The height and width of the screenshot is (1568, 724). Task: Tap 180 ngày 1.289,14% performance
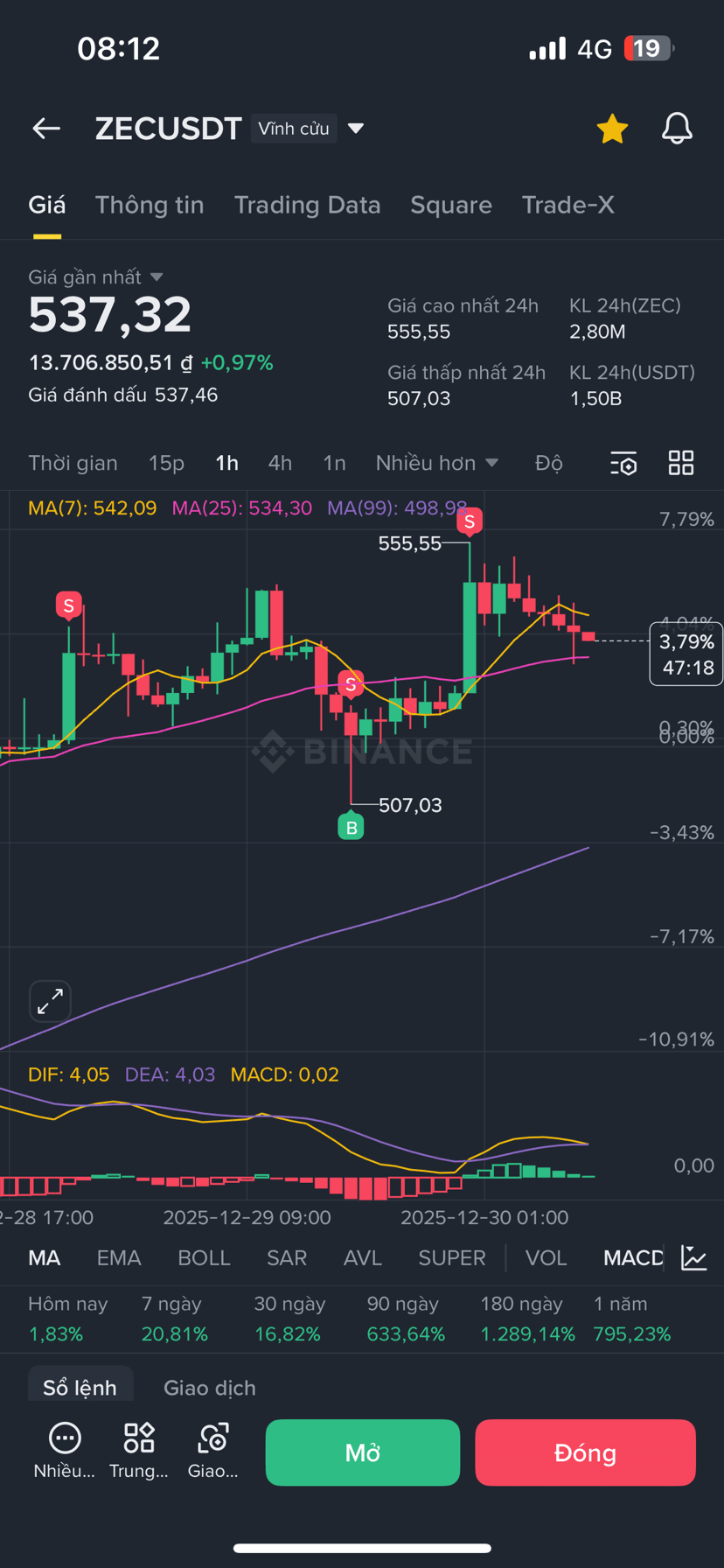pos(528,1319)
